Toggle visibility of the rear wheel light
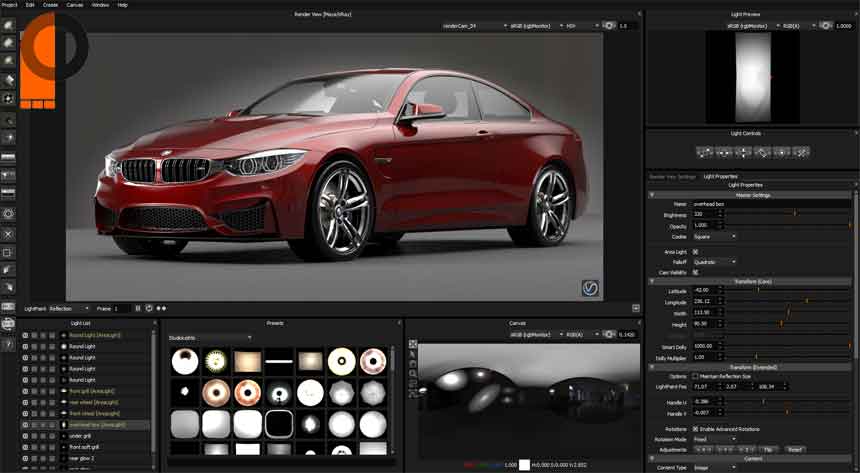 pos(25,402)
